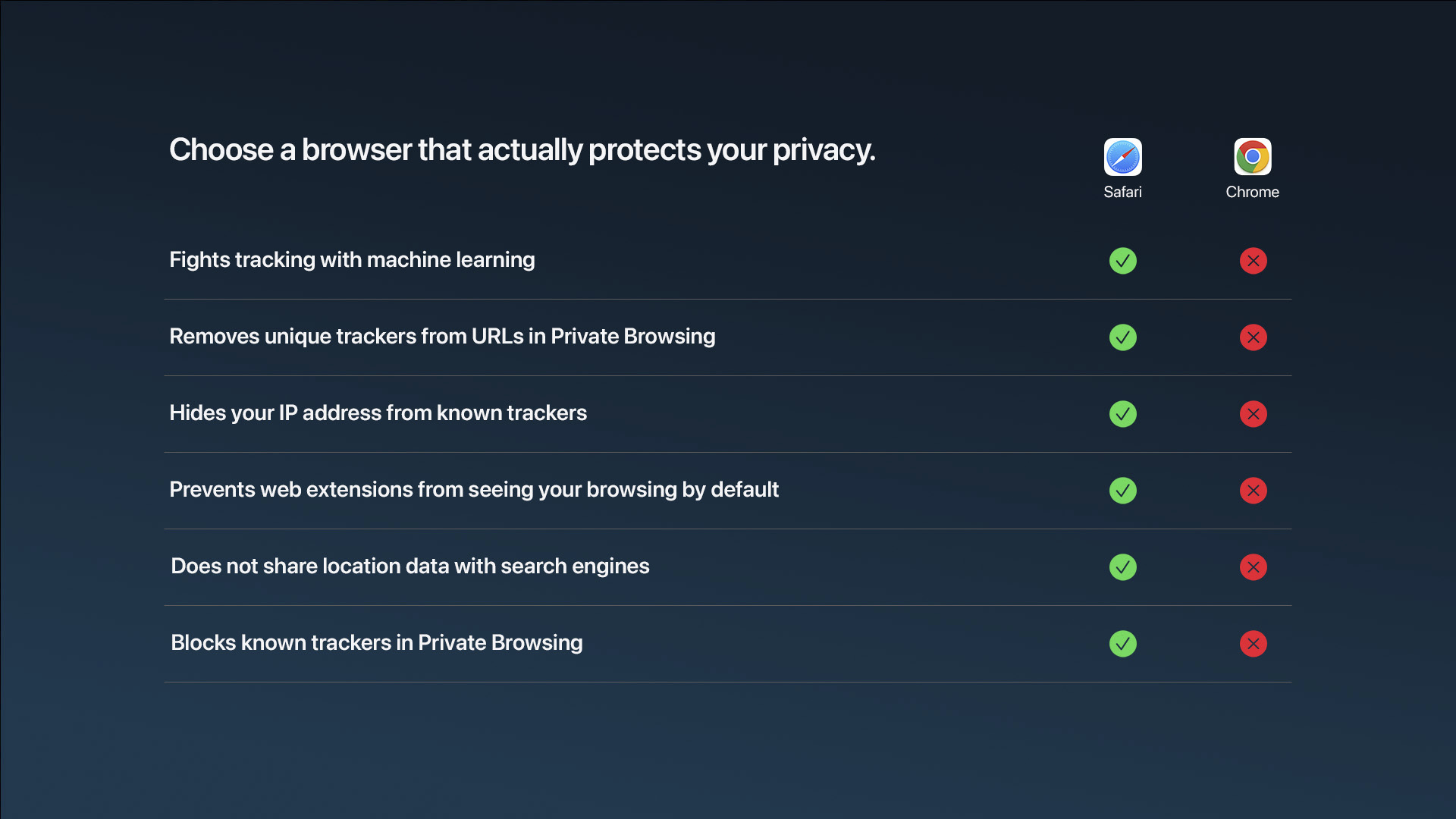The height and width of the screenshot is (819, 1456).
Task: Click Chrome's red X for blocking known trackers
Action: tap(1253, 644)
